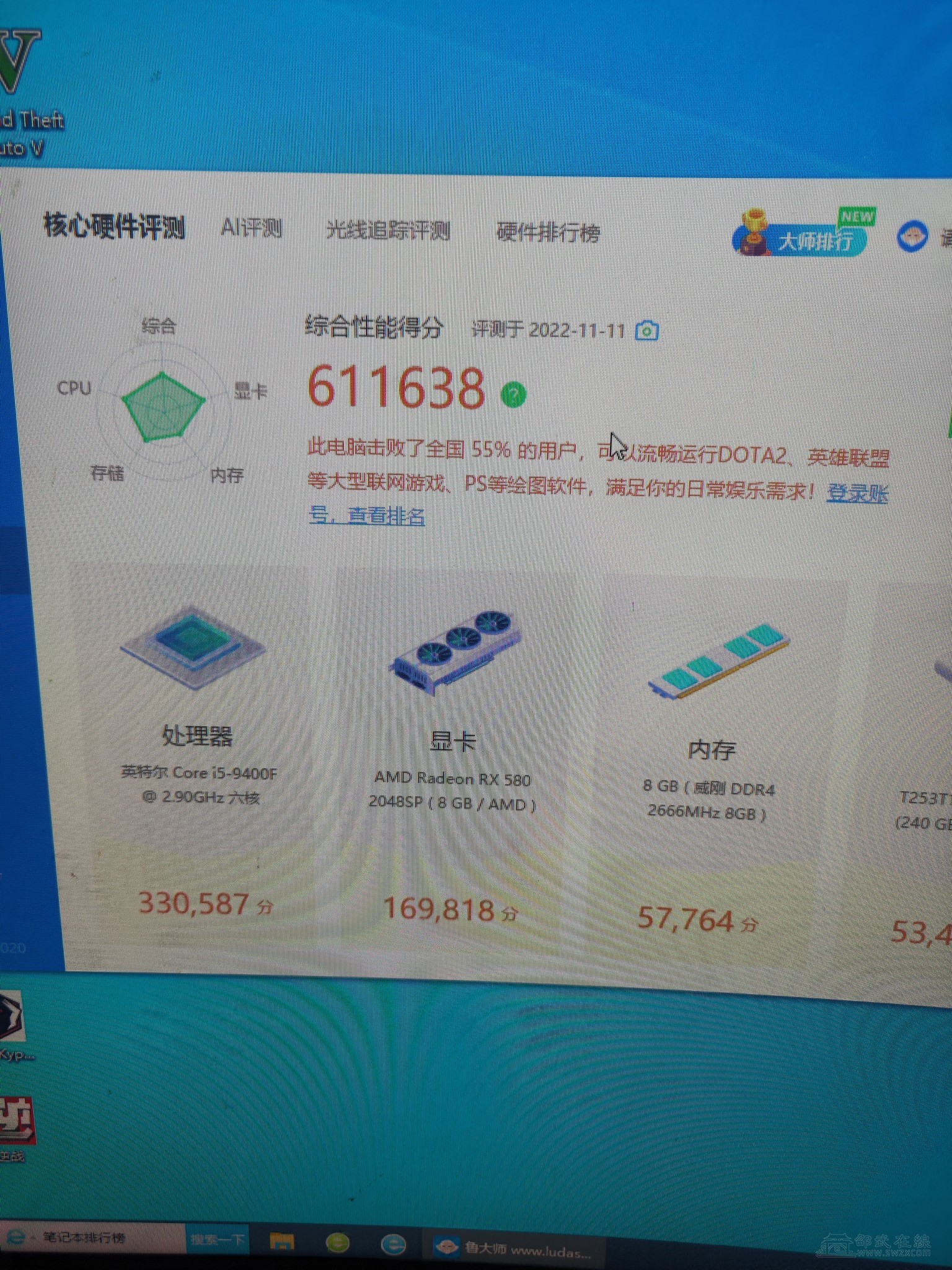This screenshot has height=1270, width=952.
Task: Click the screenshot camera icon beside the date
Action: pyautogui.click(x=647, y=331)
